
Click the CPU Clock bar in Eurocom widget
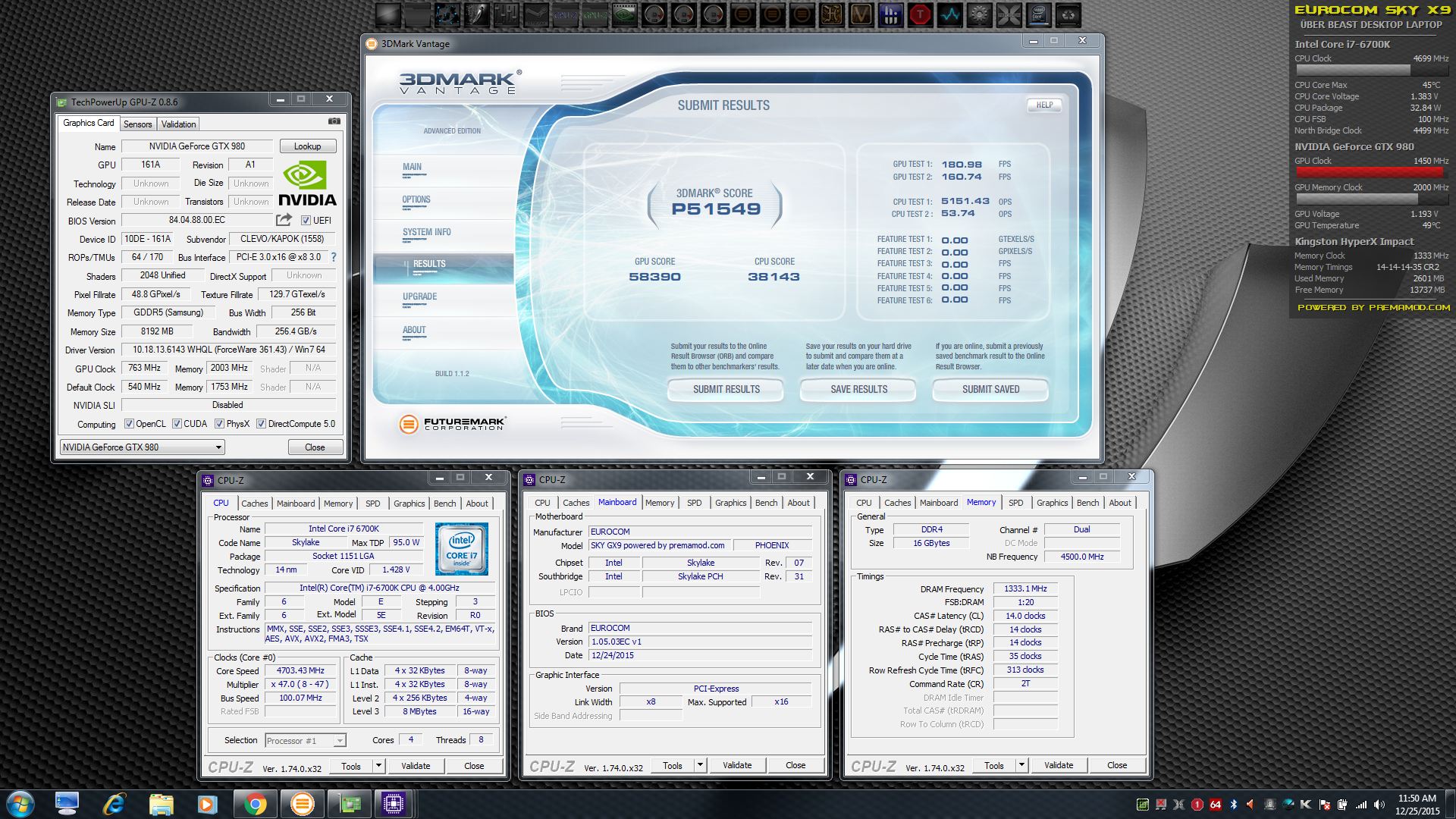[x=1371, y=70]
